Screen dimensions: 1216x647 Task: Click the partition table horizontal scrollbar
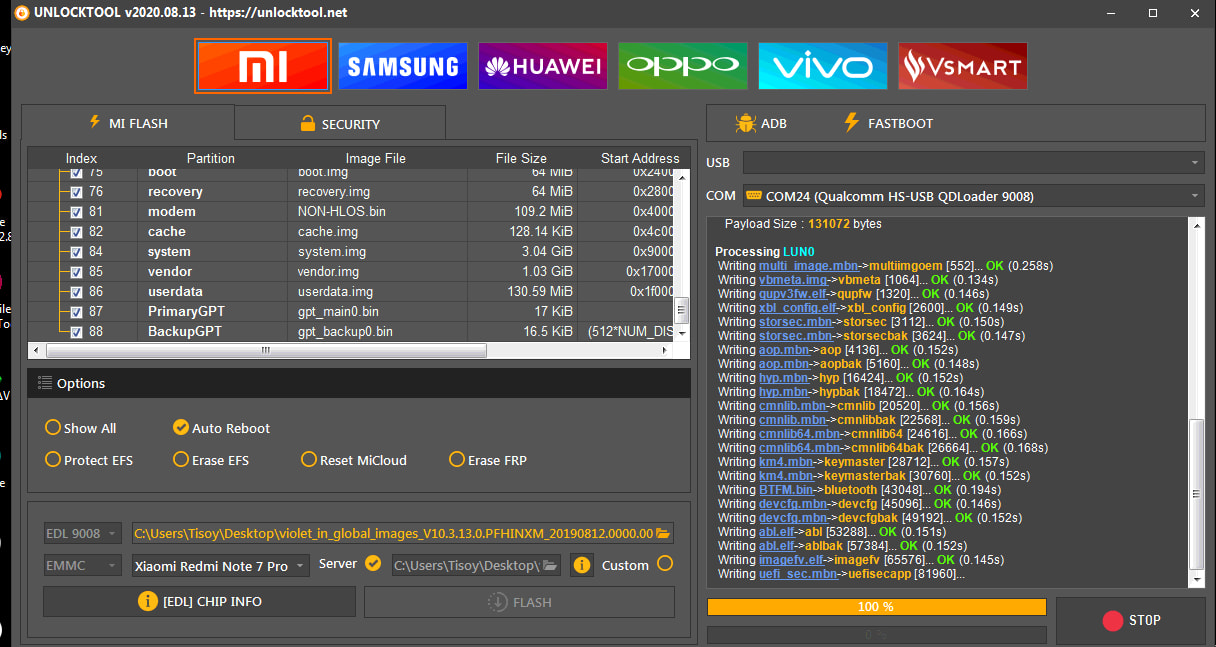[266, 351]
